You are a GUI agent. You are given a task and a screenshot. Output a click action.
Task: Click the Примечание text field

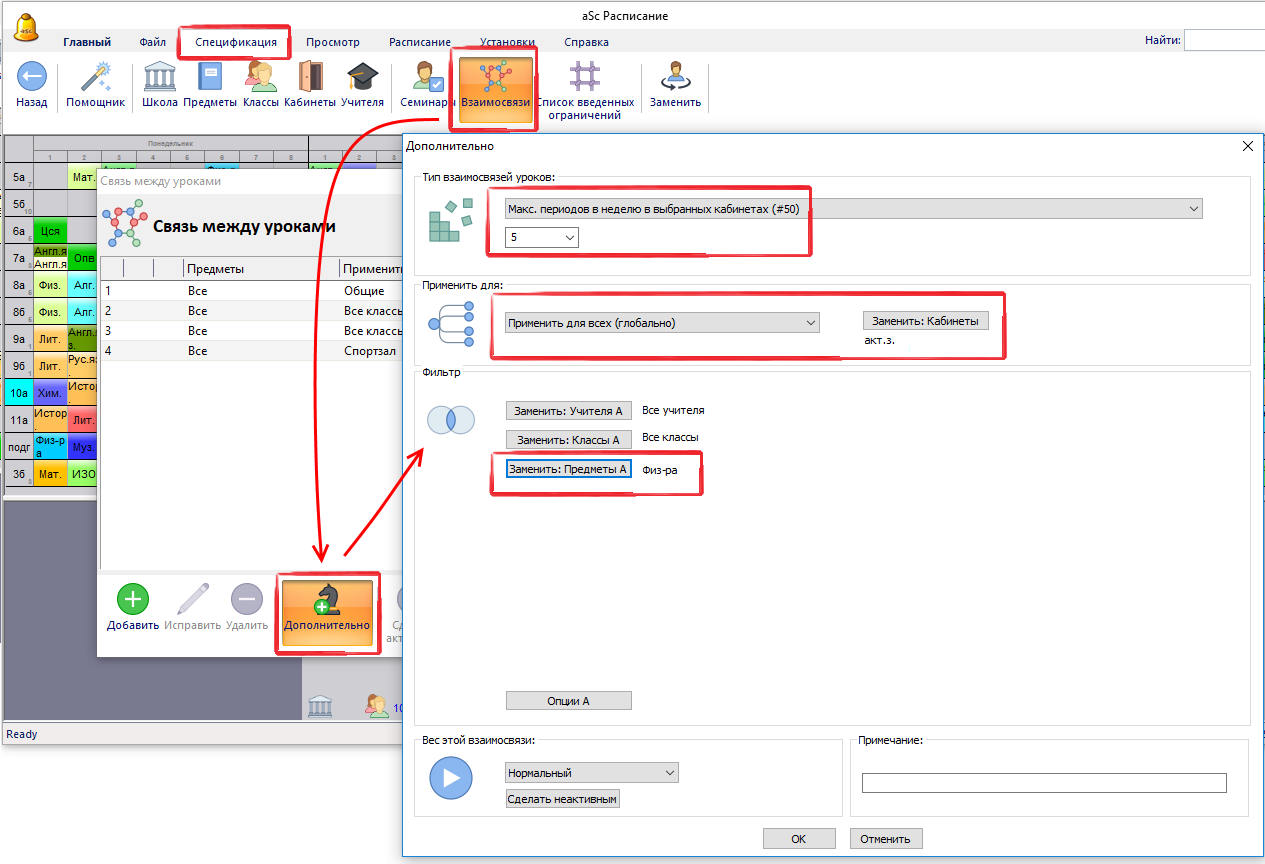[1043, 783]
